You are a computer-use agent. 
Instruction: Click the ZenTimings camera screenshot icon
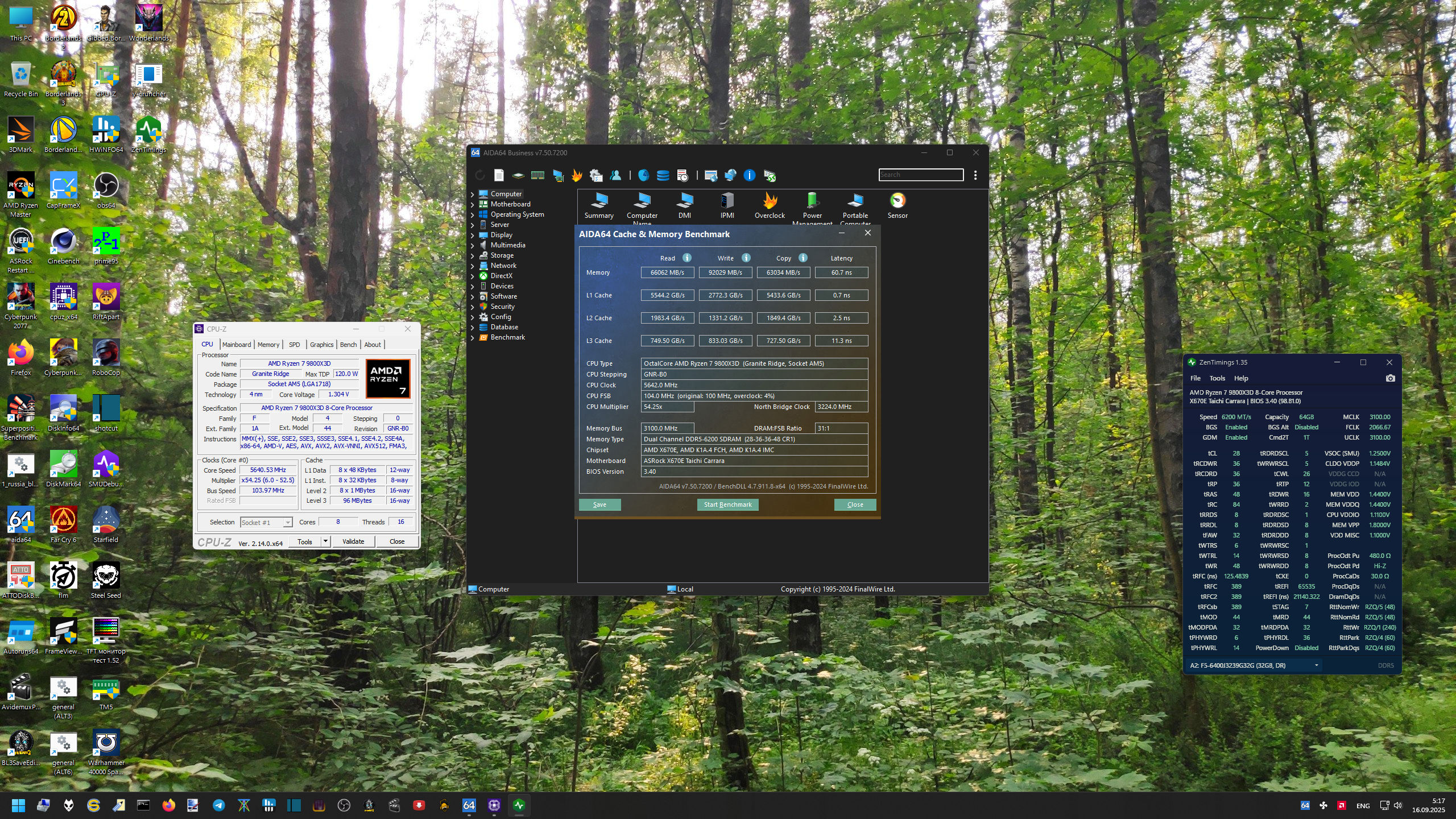click(1390, 378)
